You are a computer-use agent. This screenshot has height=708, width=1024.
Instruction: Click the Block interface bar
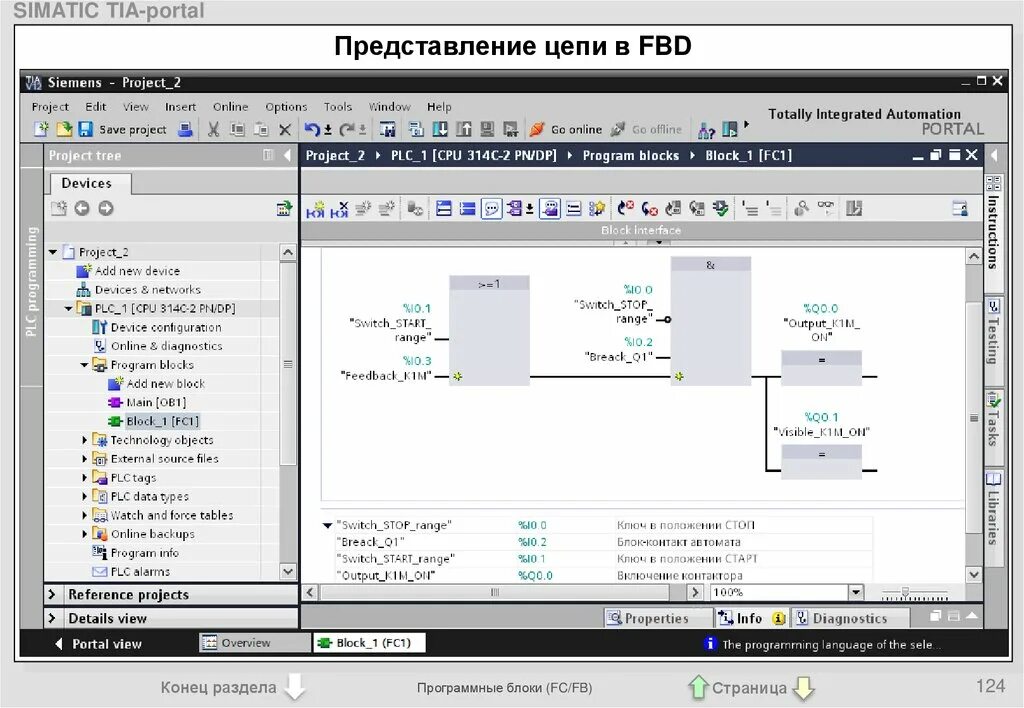pyautogui.click(x=641, y=231)
